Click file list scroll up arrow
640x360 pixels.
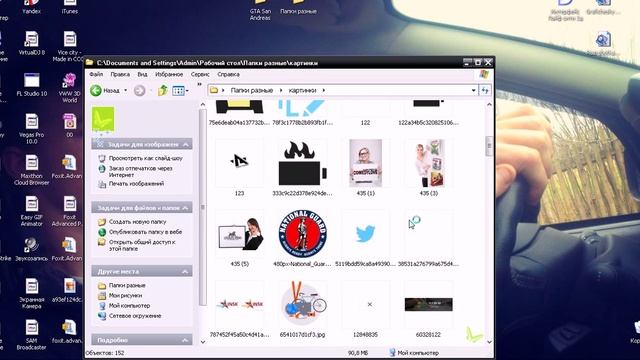point(489,104)
